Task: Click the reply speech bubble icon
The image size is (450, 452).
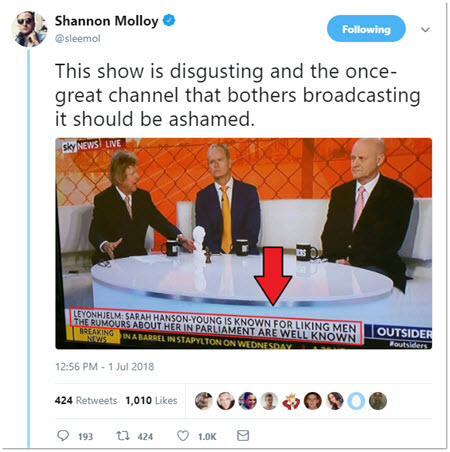Action: pyautogui.click(x=63, y=436)
